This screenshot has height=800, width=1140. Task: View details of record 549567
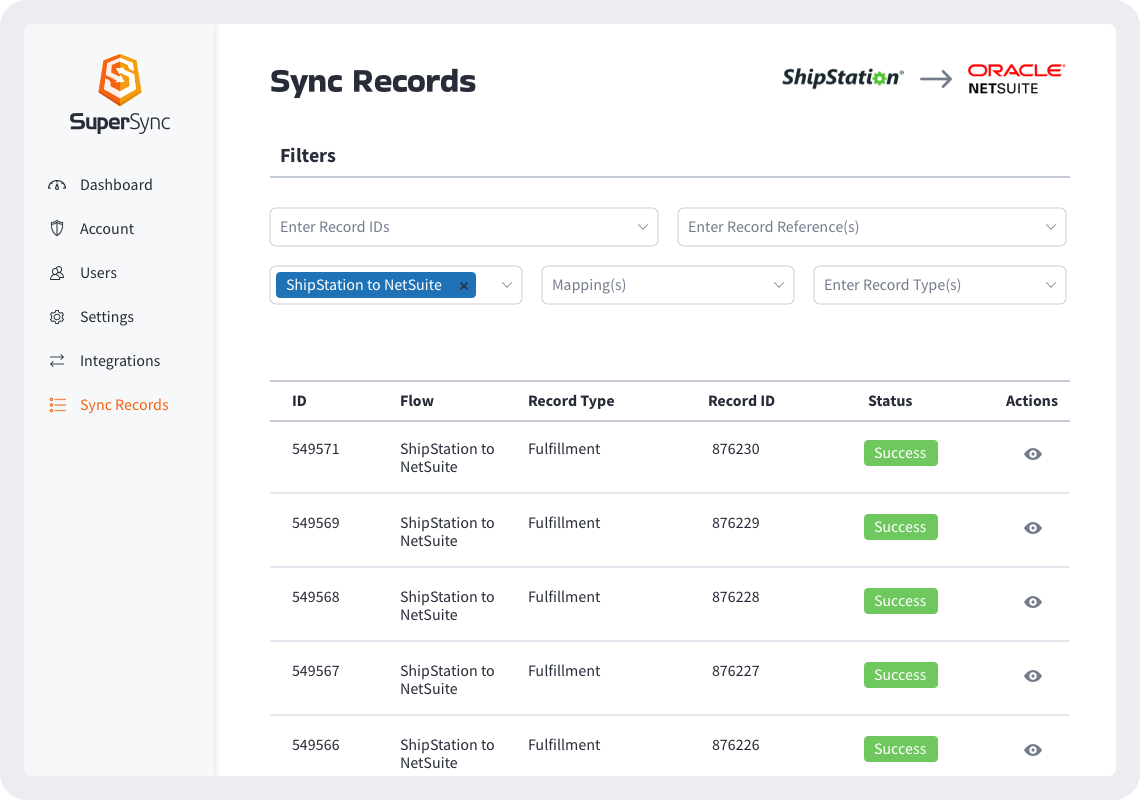(1032, 676)
